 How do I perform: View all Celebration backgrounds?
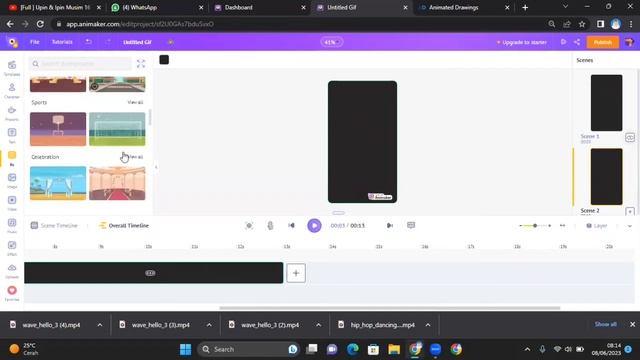[135, 157]
